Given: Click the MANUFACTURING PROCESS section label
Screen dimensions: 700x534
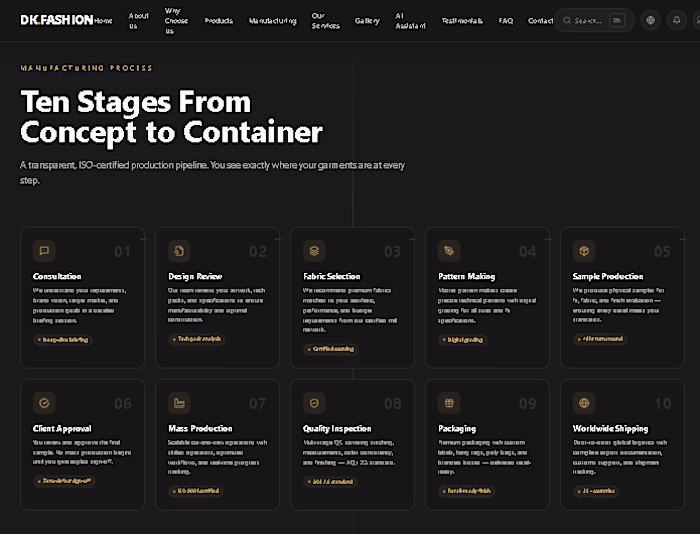Looking at the screenshot, I should [86, 68].
